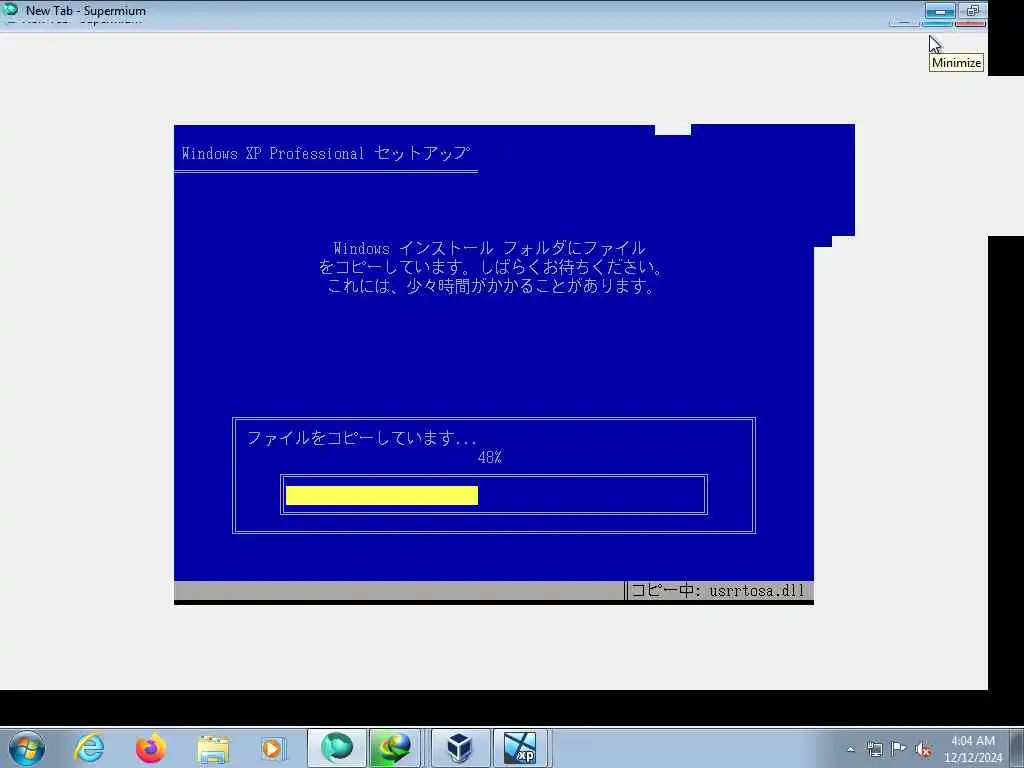Image resolution: width=1024 pixels, height=768 pixels.
Task: Click the 'これには、少々時間が' message line
Action: (x=490, y=286)
